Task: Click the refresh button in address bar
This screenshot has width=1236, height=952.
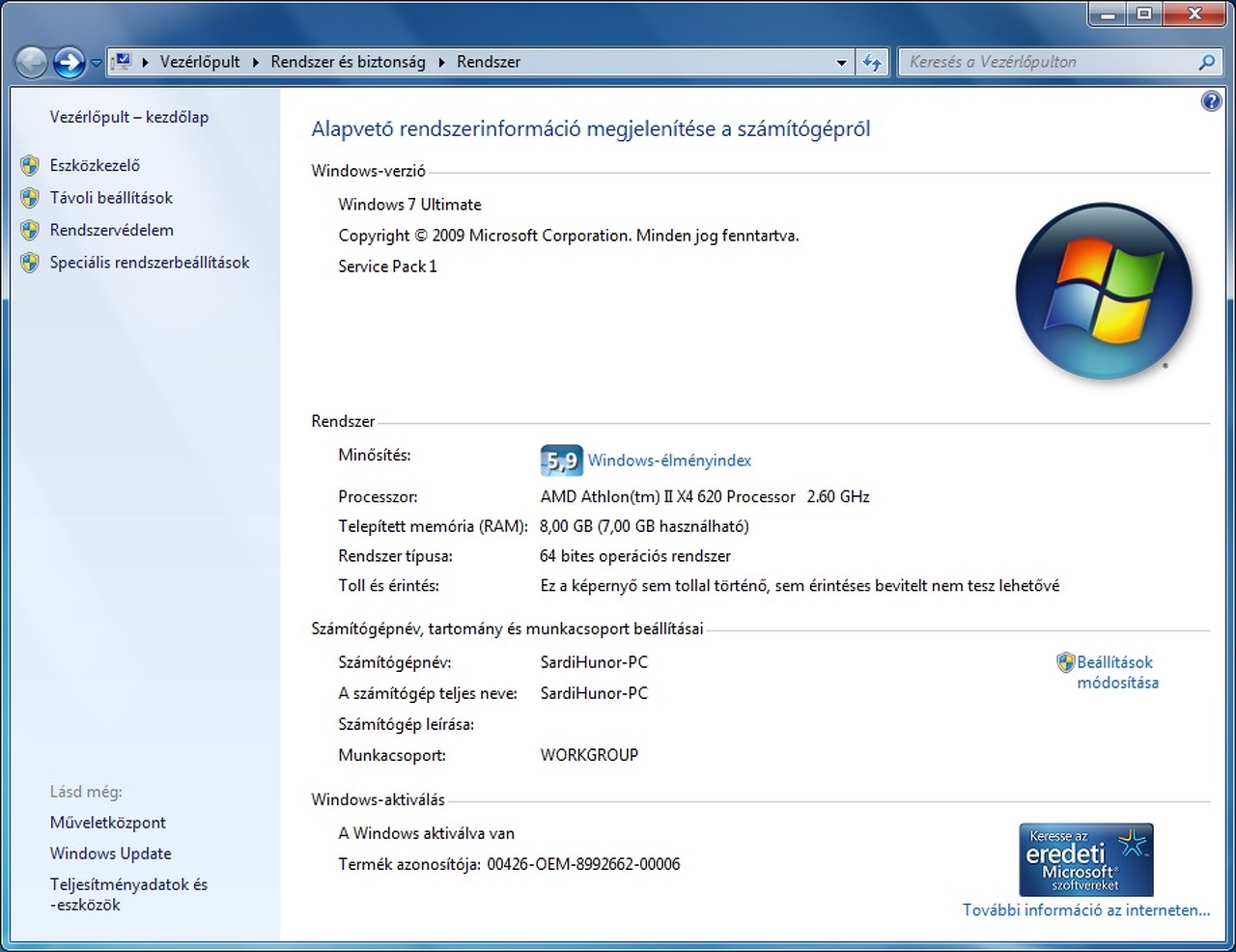Action: [872, 63]
